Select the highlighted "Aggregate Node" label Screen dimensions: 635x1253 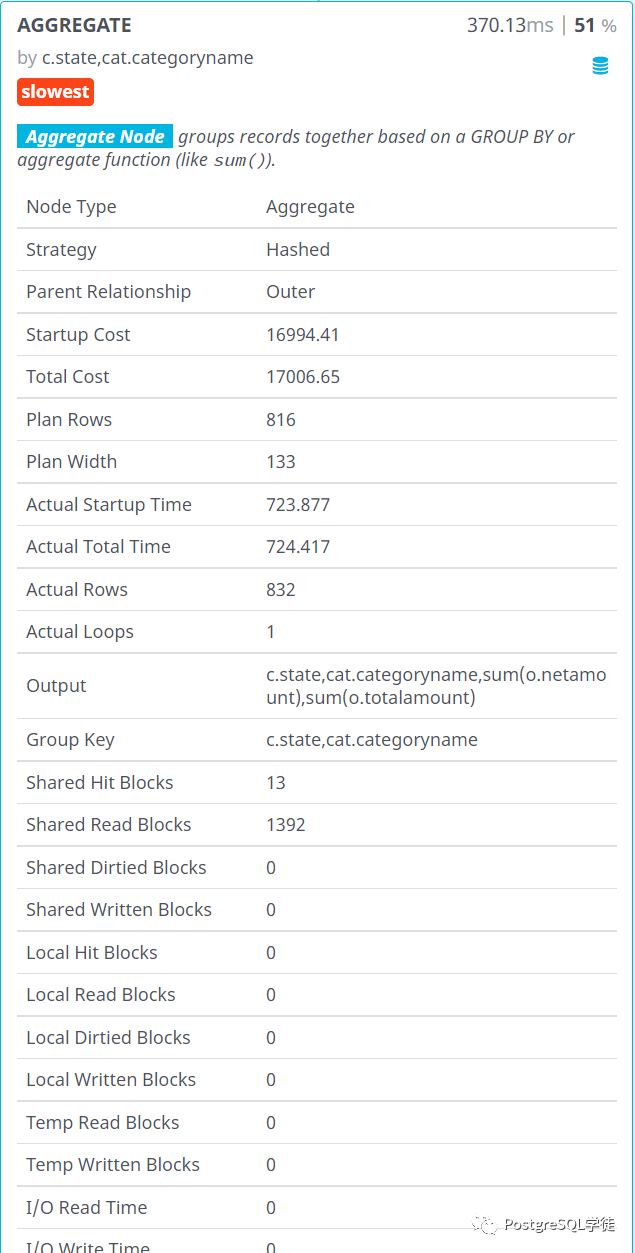[x=95, y=137]
